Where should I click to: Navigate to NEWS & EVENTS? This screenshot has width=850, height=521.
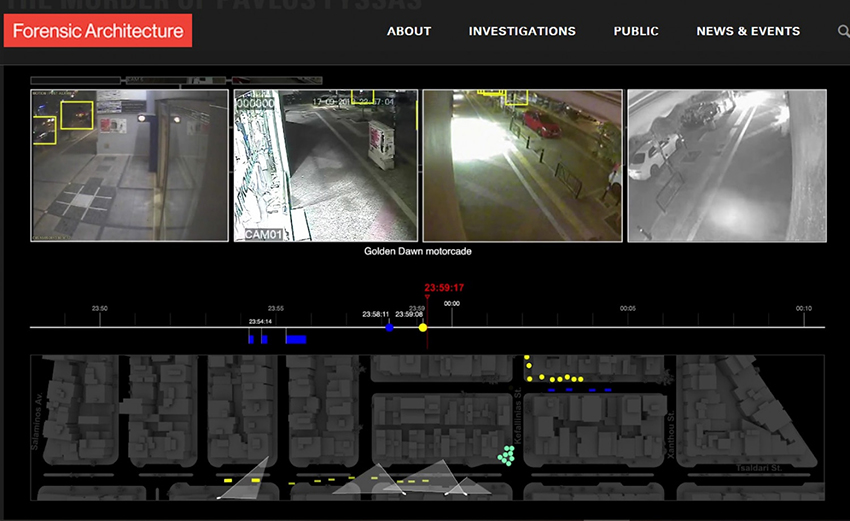pyautogui.click(x=748, y=31)
